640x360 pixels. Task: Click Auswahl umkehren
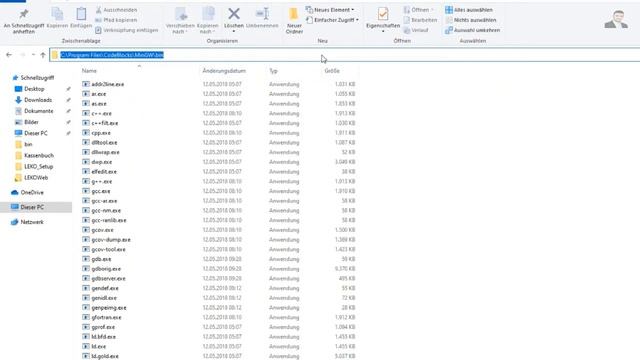point(473,30)
